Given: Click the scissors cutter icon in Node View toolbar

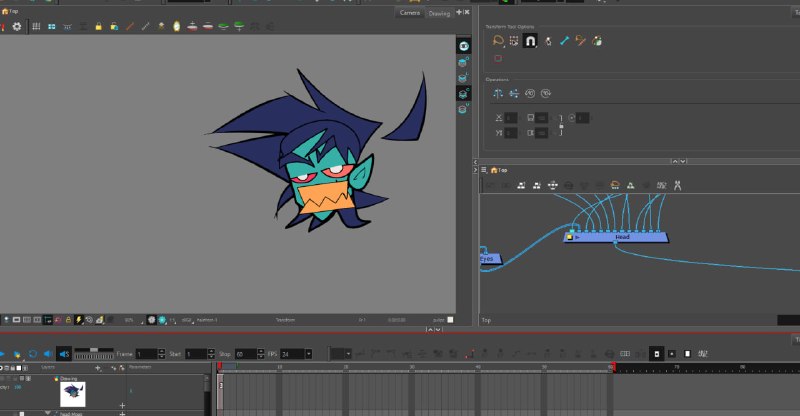Looking at the screenshot, I should tap(678, 185).
